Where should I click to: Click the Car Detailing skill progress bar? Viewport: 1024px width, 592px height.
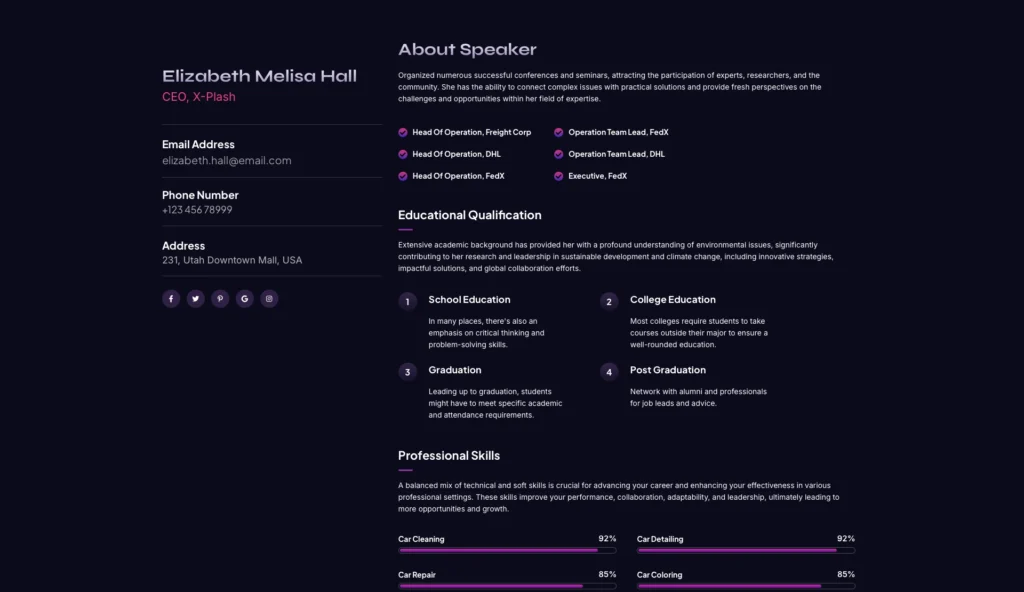pos(746,550)
